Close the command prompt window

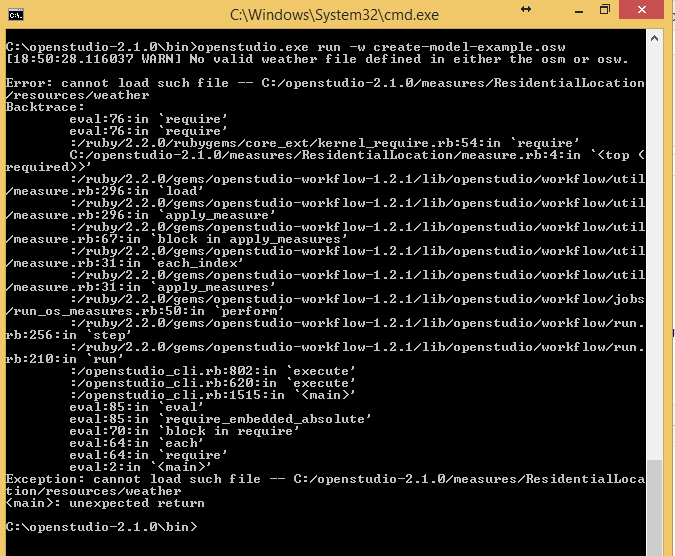click(x=641, y=9)
